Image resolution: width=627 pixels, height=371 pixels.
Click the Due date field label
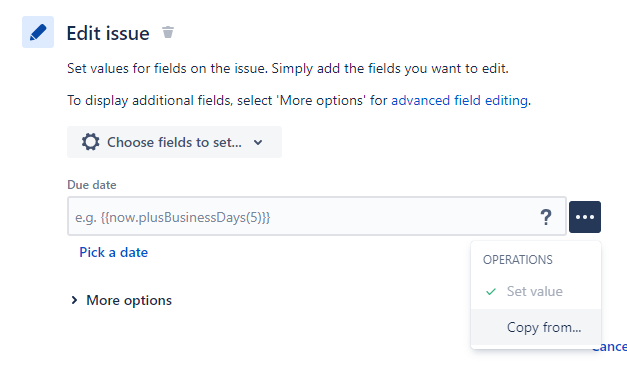(x=92, y=185)
